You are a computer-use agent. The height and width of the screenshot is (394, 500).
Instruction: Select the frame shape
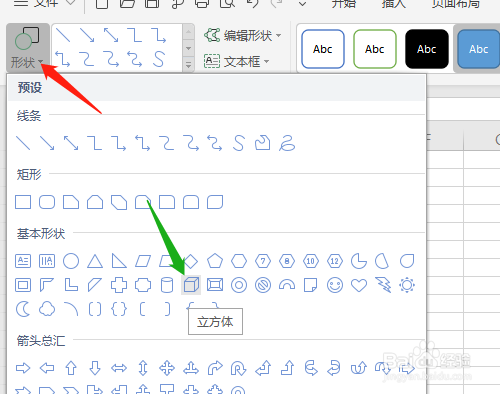click(x=23, y=285)
